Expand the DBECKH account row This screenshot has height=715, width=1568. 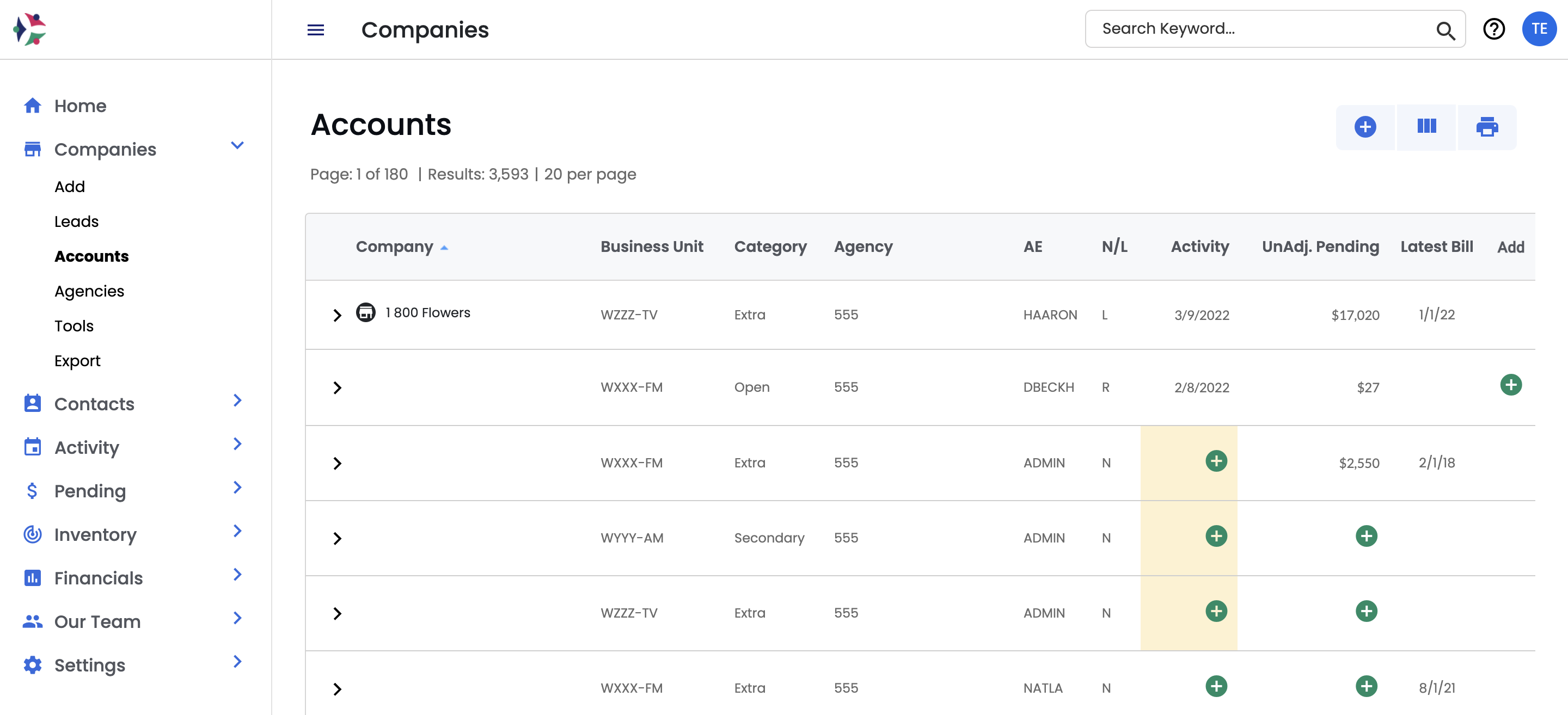337,387
